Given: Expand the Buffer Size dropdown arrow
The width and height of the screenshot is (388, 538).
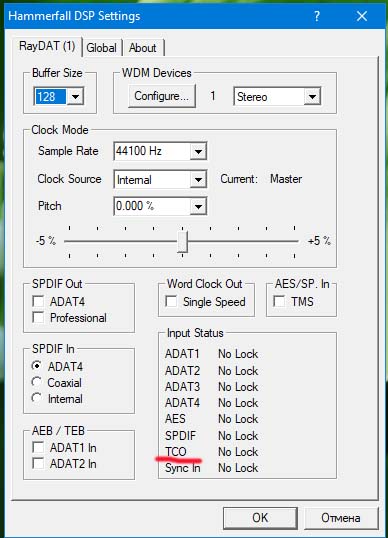Looking at the screenshot, I should (75, 96).
